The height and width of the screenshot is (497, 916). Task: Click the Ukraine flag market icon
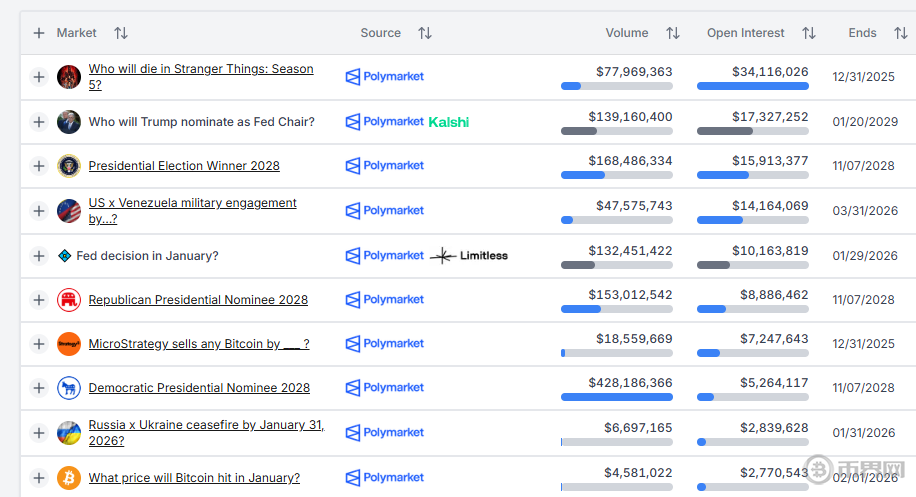point(69,433)
